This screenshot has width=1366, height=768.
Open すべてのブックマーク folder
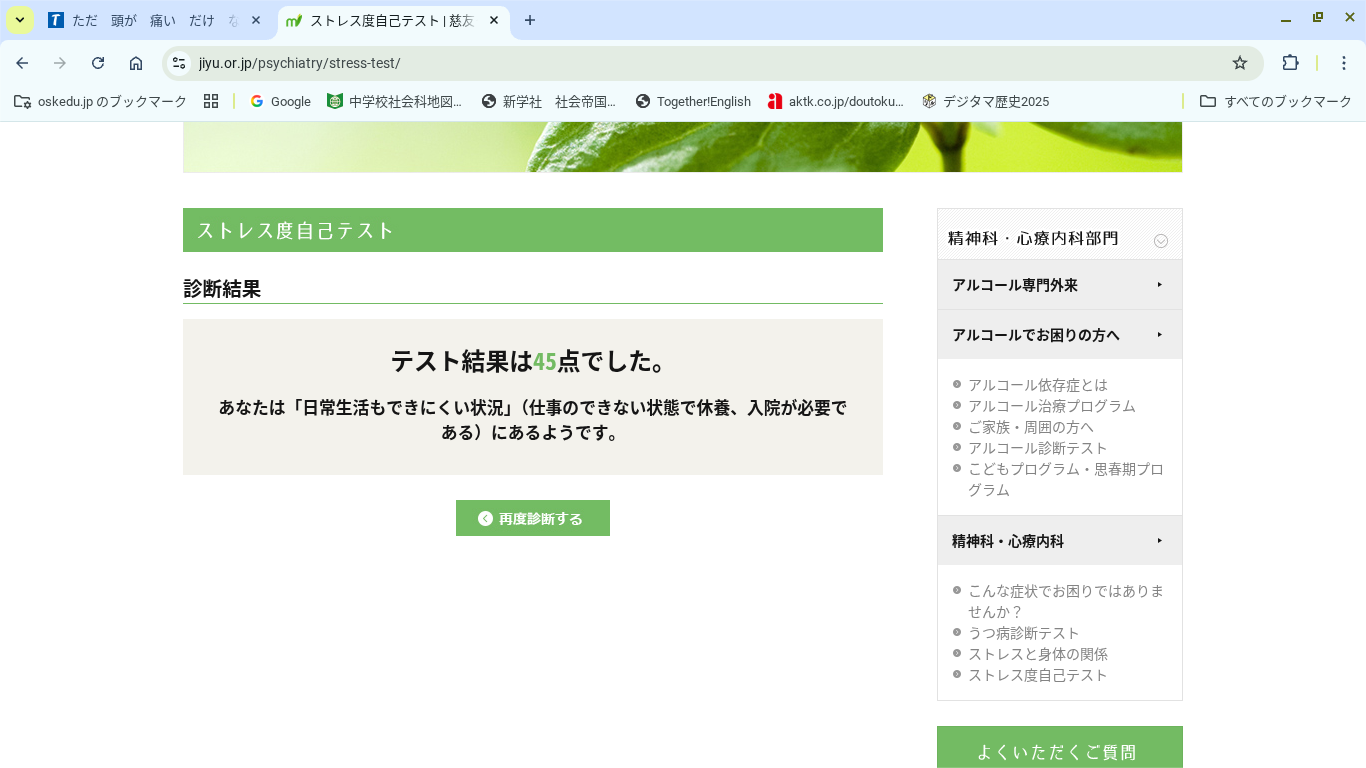1276,101
